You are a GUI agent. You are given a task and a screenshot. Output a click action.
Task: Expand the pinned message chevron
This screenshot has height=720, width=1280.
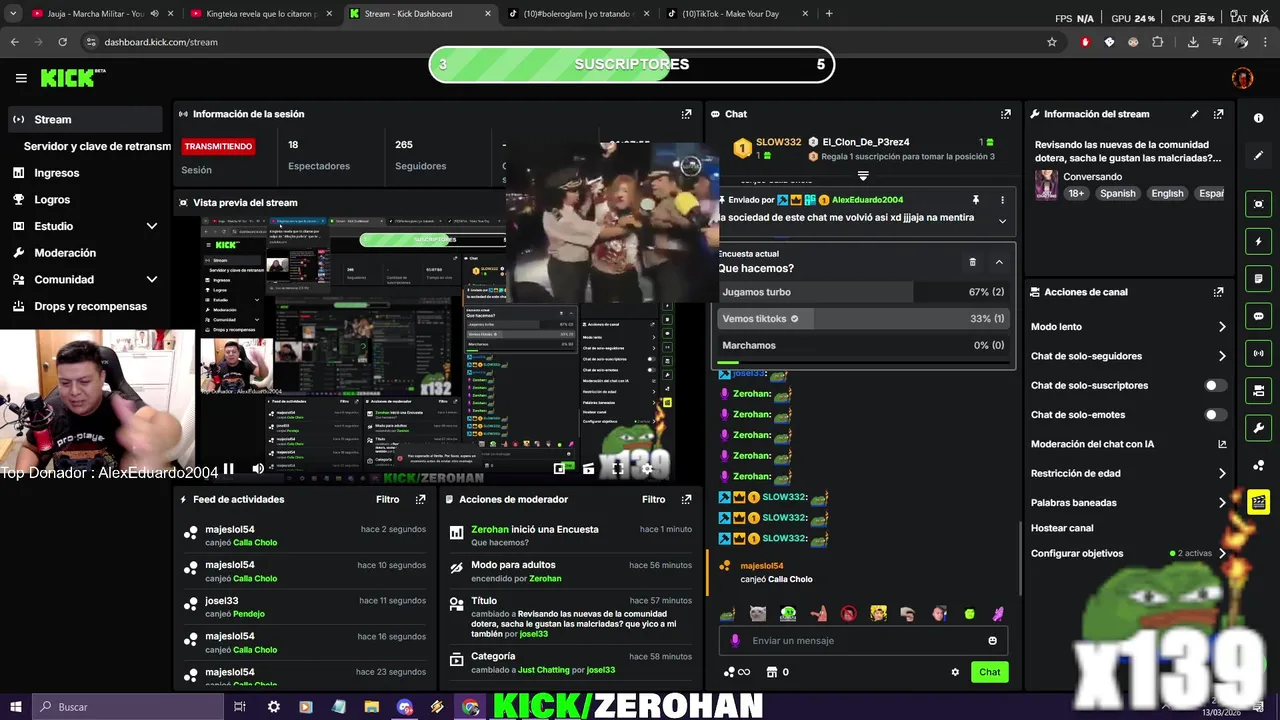pos(1003,221)
